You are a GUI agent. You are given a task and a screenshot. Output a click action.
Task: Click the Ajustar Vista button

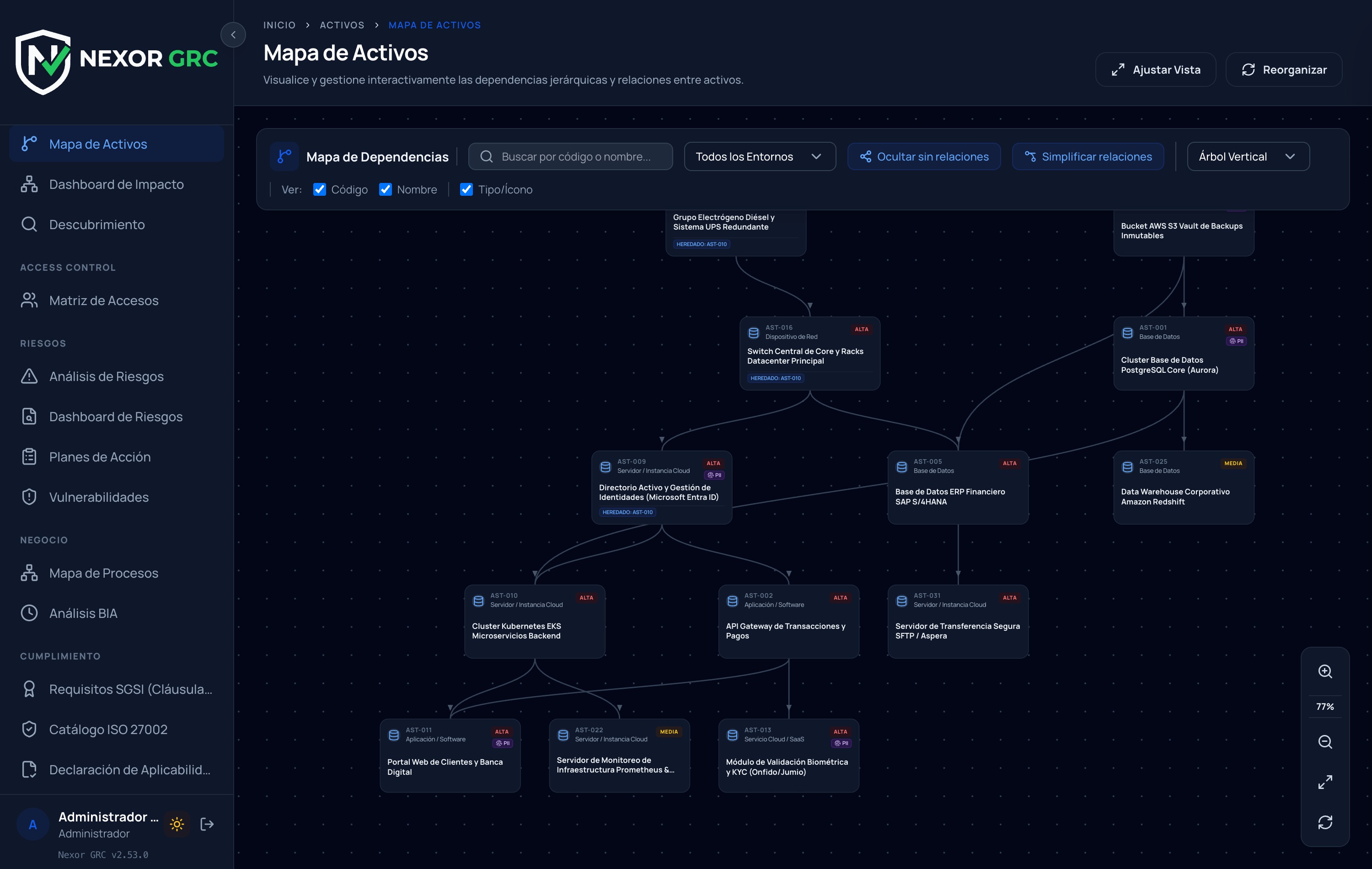1156,70
